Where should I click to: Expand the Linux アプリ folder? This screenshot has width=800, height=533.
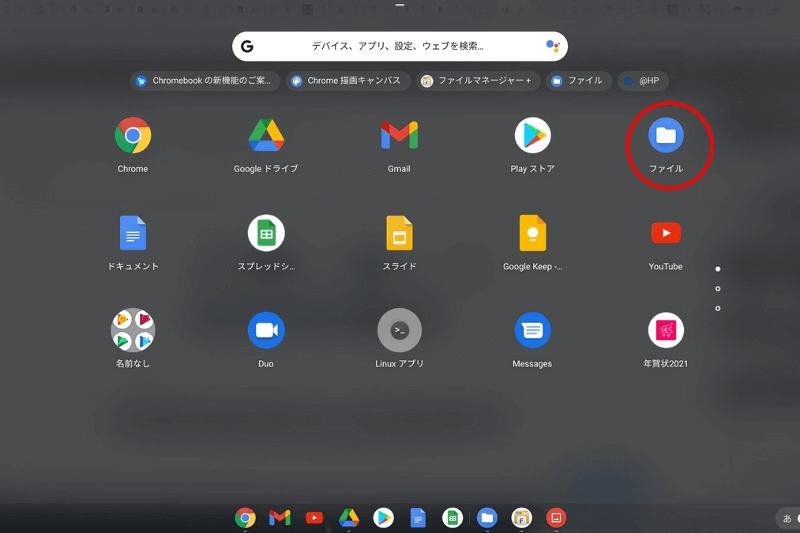[x=399, y=330]
